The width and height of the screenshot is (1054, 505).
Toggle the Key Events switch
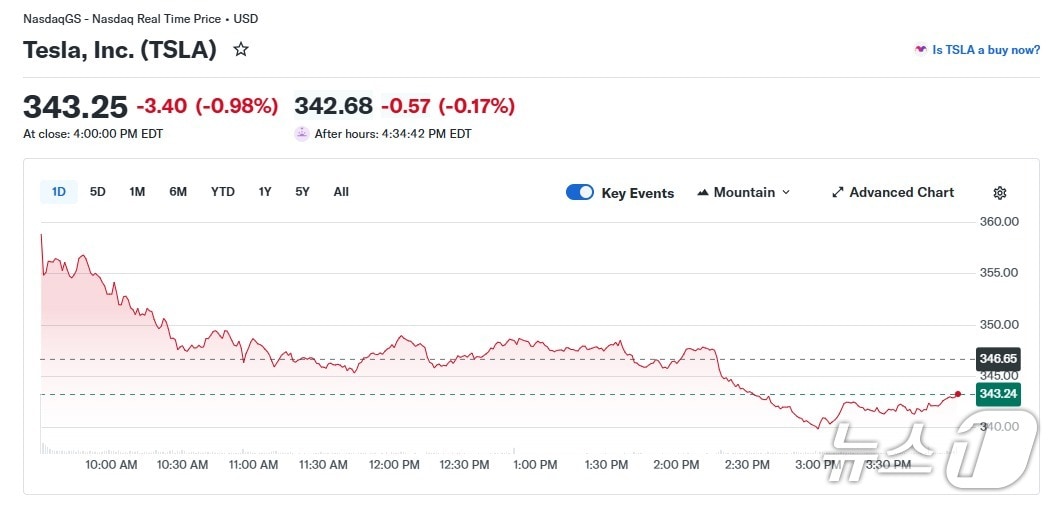pos(580,192)
